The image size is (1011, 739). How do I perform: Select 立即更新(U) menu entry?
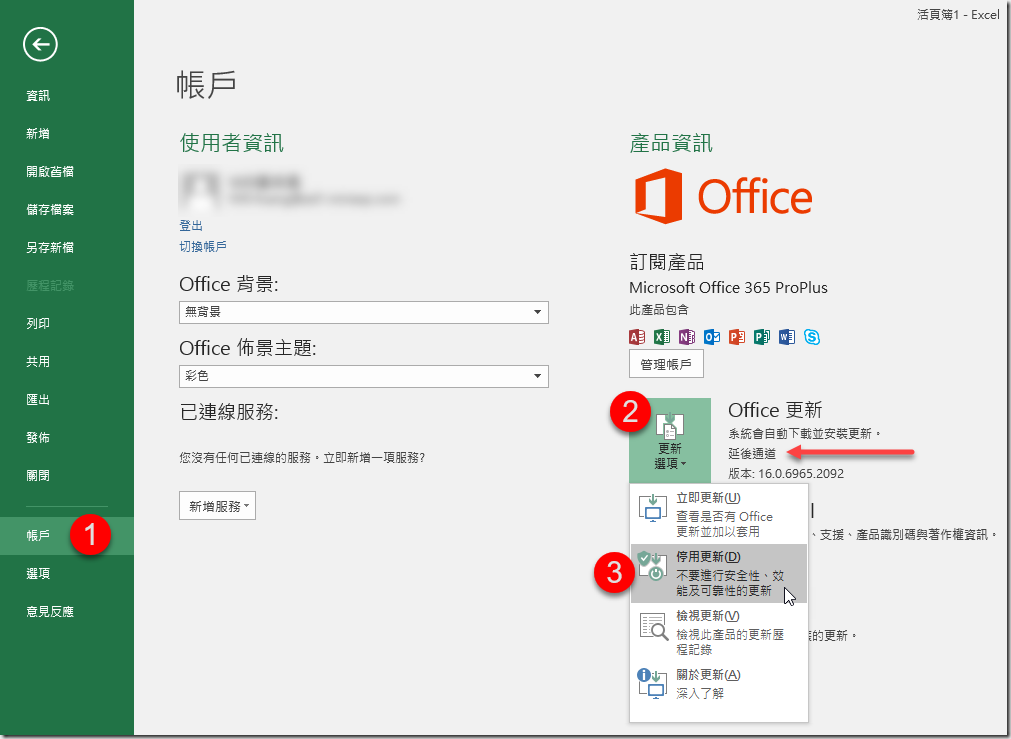[x=718, y=514]
